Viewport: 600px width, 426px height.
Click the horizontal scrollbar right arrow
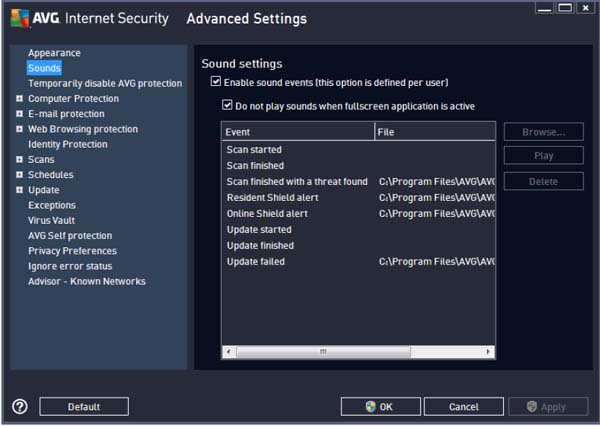[x=490, y=352]
